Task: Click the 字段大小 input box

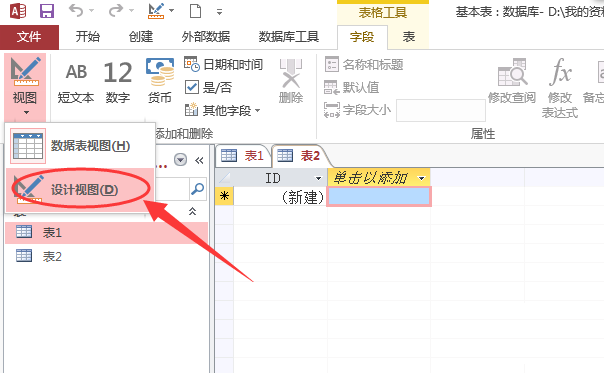Action: [441, 111]
